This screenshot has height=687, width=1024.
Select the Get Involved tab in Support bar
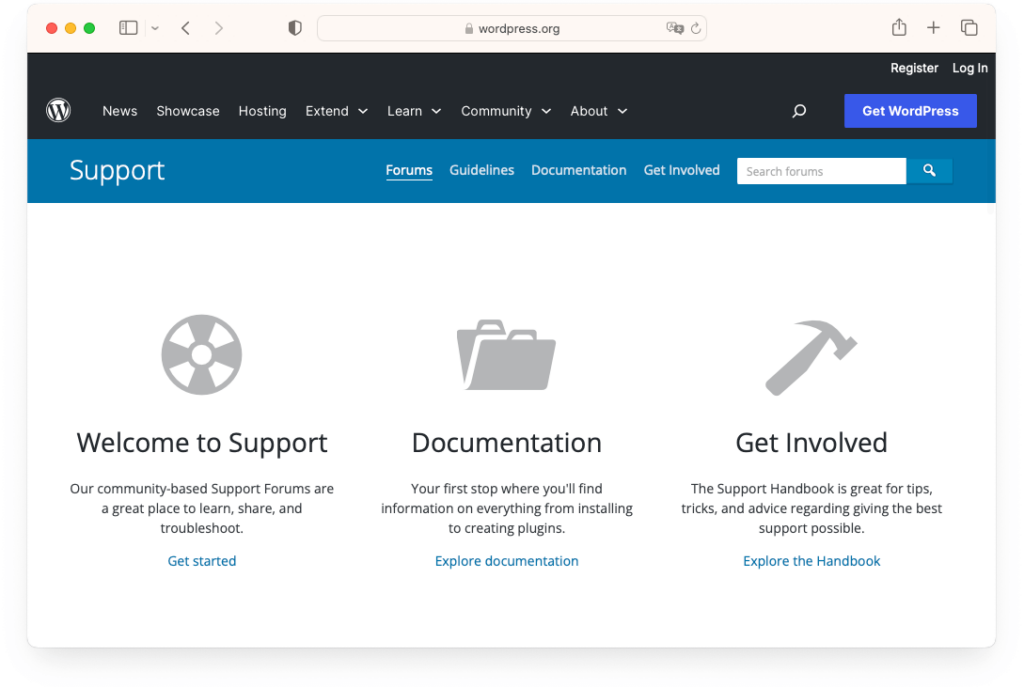click(682, 170)
